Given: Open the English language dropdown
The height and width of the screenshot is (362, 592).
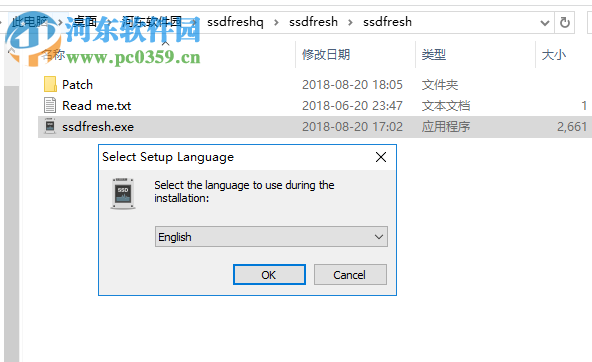Looking at the screenshot, I should (271, 237).
